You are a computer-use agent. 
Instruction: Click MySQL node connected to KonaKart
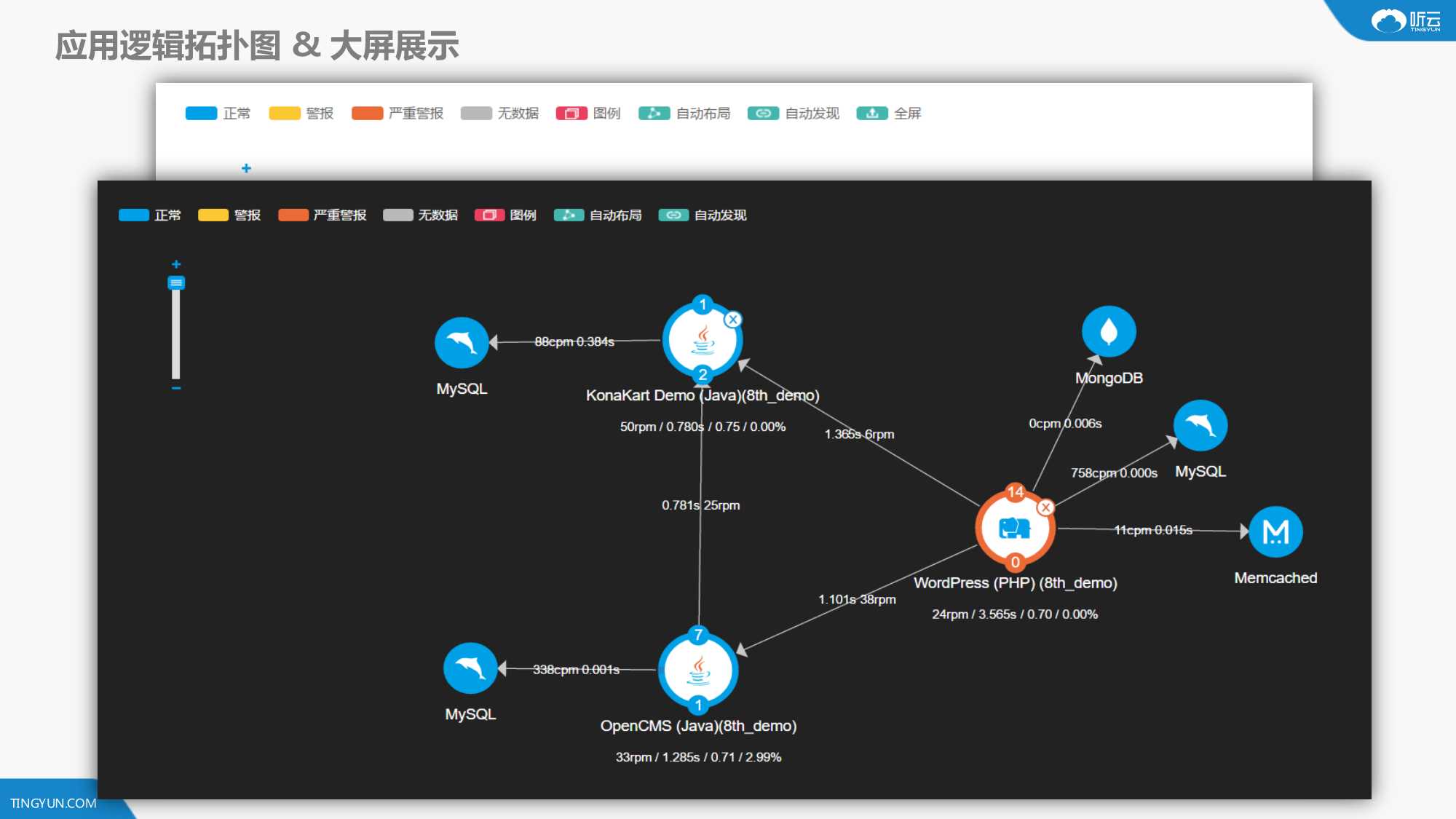tap(462, 343)
